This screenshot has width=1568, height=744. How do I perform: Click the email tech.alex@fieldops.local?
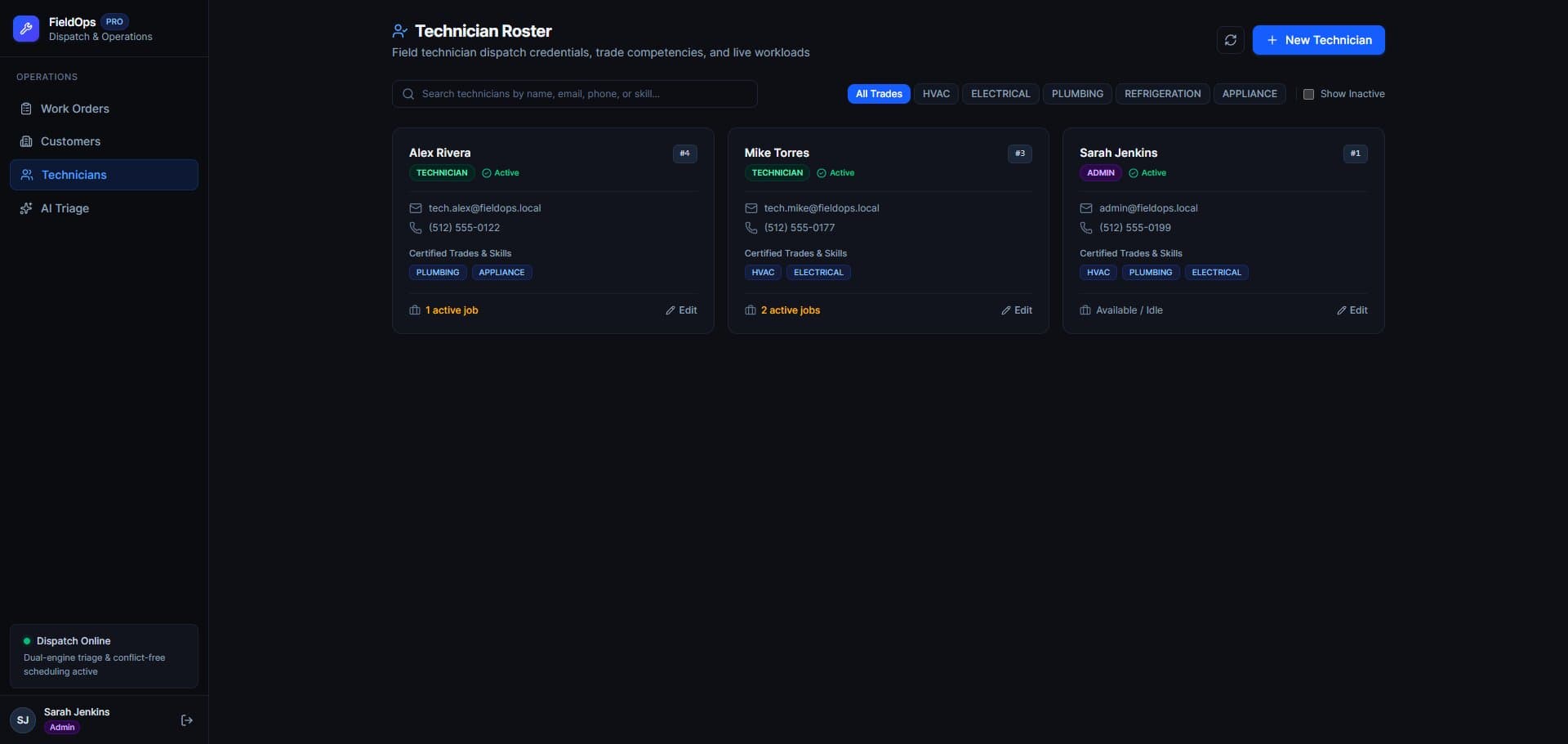pyautogui.click(x=484, y=208)
